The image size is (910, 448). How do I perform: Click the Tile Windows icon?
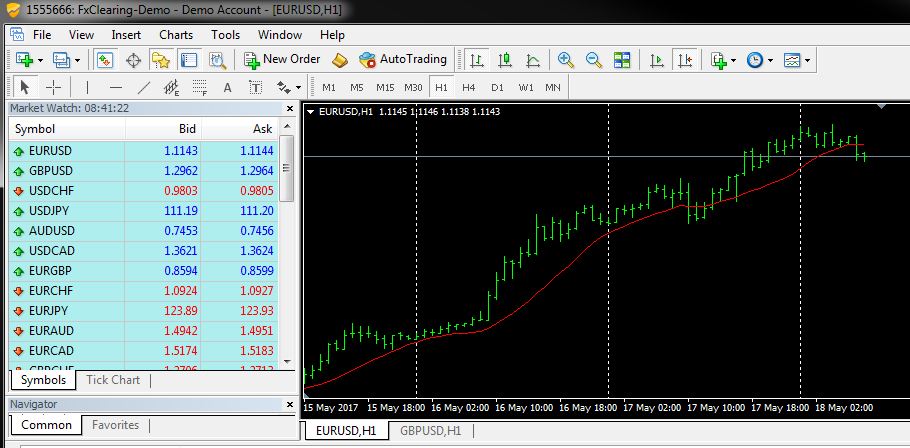[x=622, y=60]
